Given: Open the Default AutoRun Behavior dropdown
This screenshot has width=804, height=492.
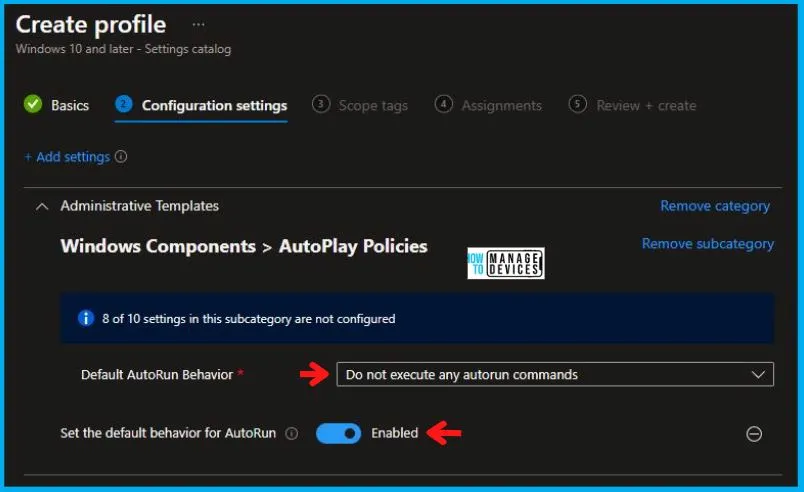Looking at the screenshot, I should (555, 375).
